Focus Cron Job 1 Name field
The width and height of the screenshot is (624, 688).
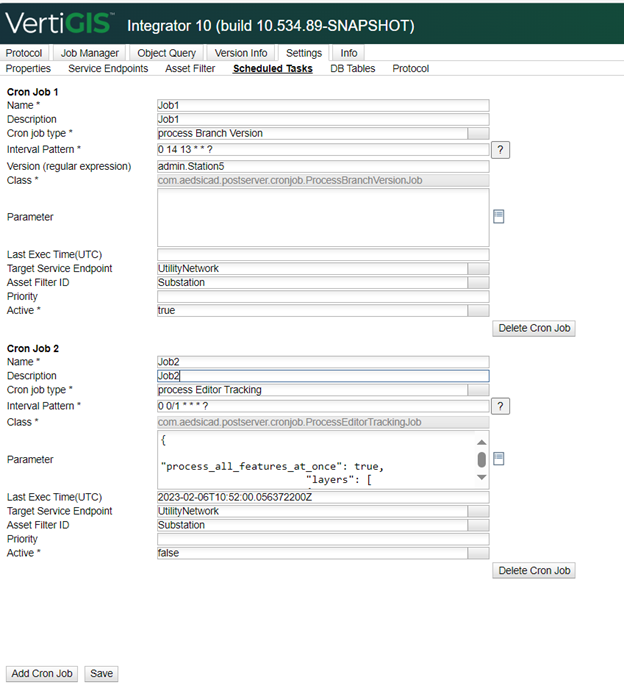tap(323, 105)
